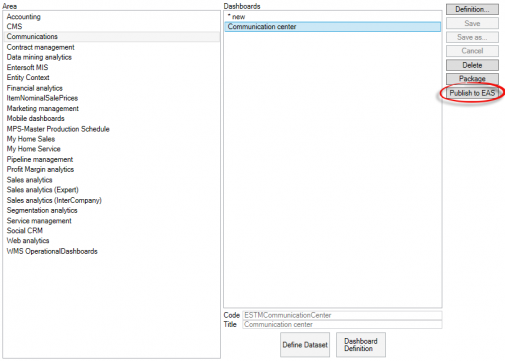Select My Home Sales area
505x361 pixels.
coord(112,139)
